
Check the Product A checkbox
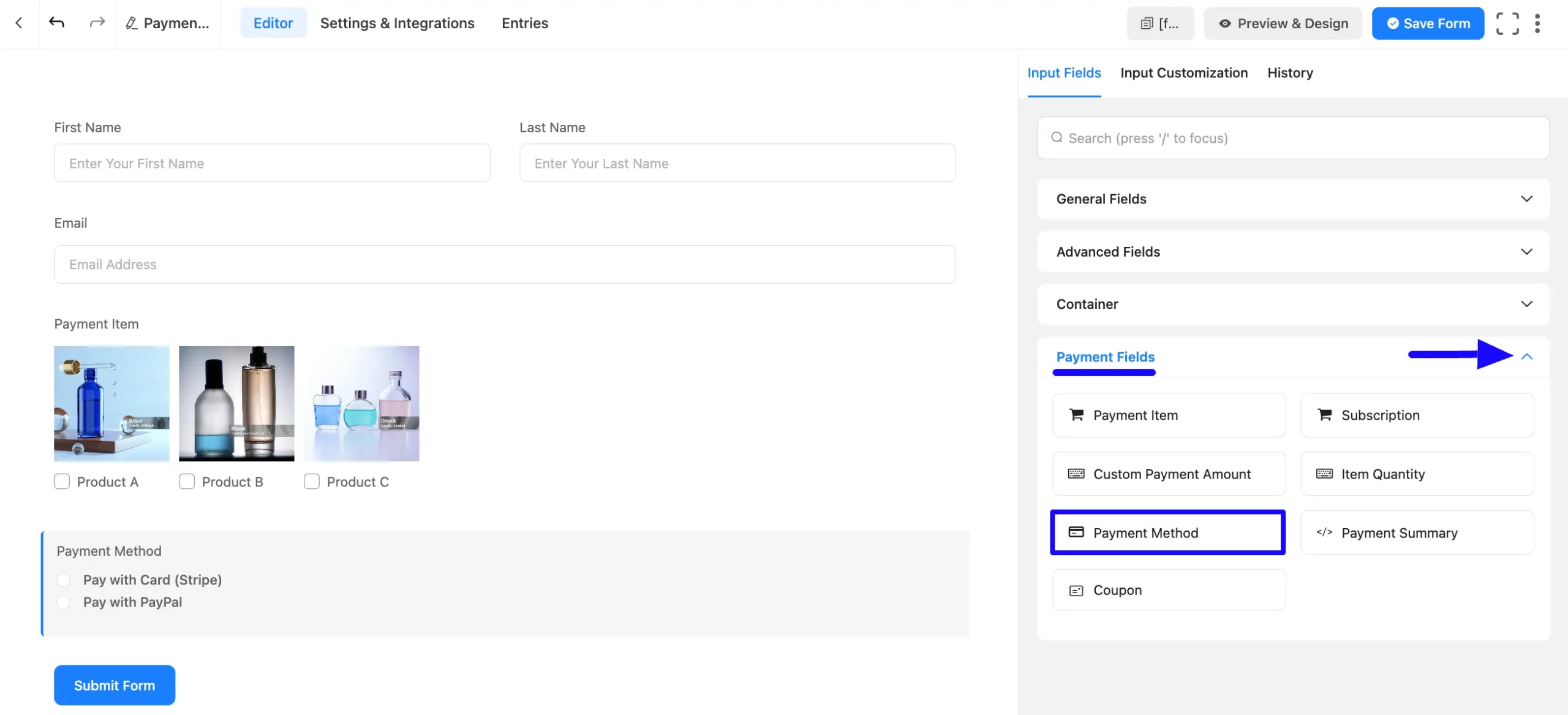62,482
